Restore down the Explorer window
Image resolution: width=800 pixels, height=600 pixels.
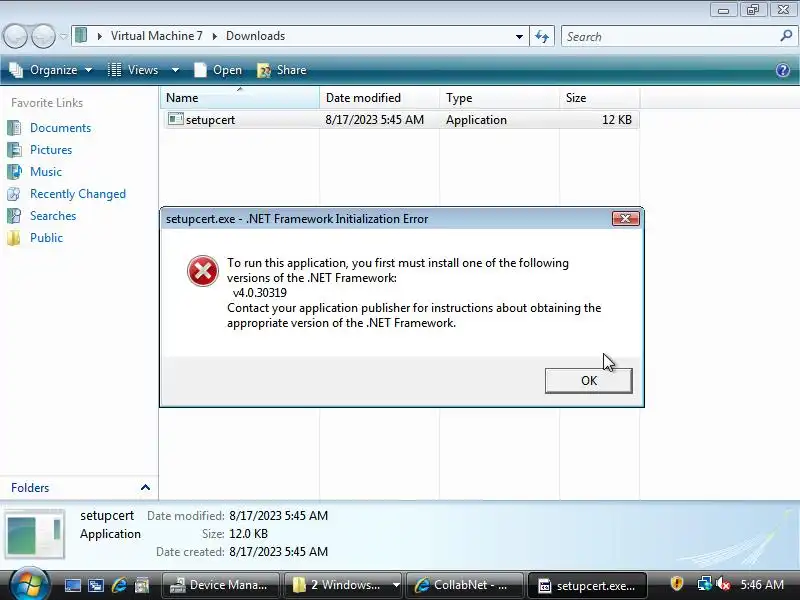pos(753,10)
